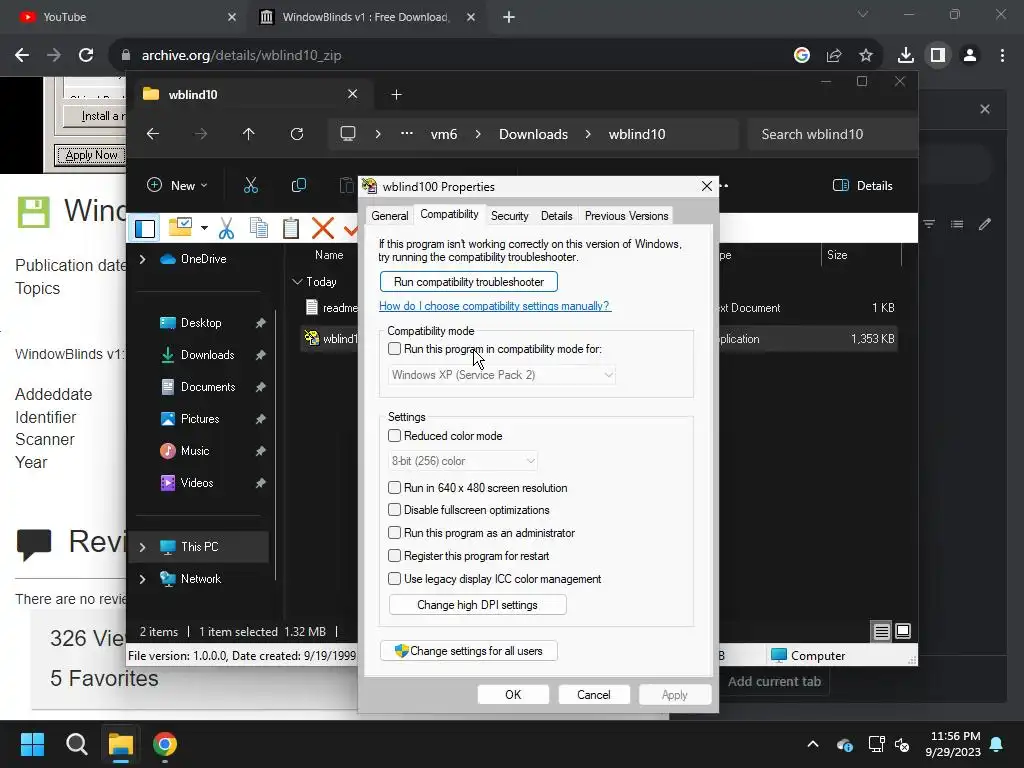Click Run compatibility troubleshooter
This screenshot has width=1024, height=768.
click(469, 281)
